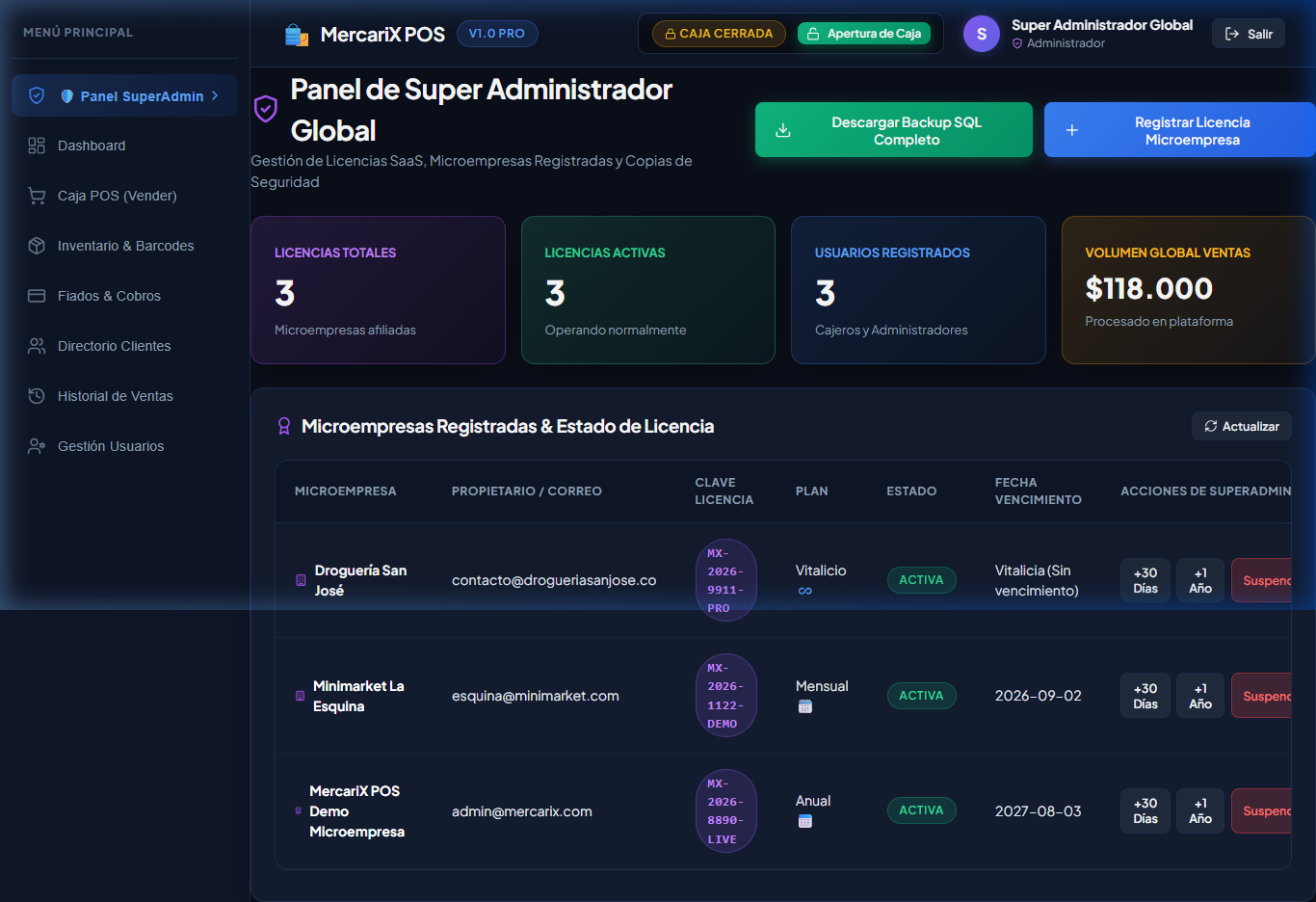Add +30 Días to Droguería San José

click(x=1145, y=580)
